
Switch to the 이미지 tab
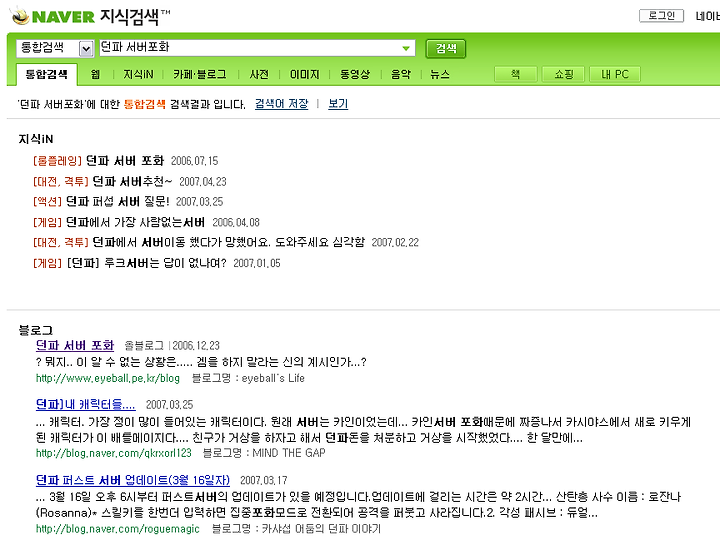click(x=304, y=74)
